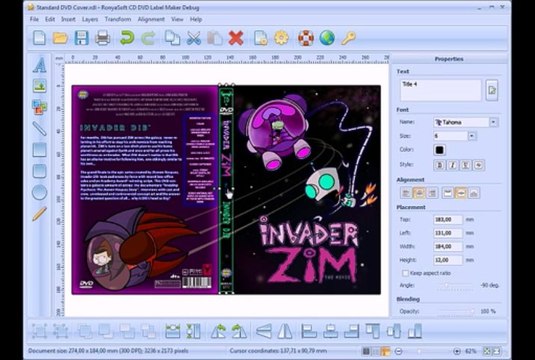The height and width of the screenshot is (360, 535).
Task: Open the Transform menu
Action: pyautogui.click(x=118, y=19)
